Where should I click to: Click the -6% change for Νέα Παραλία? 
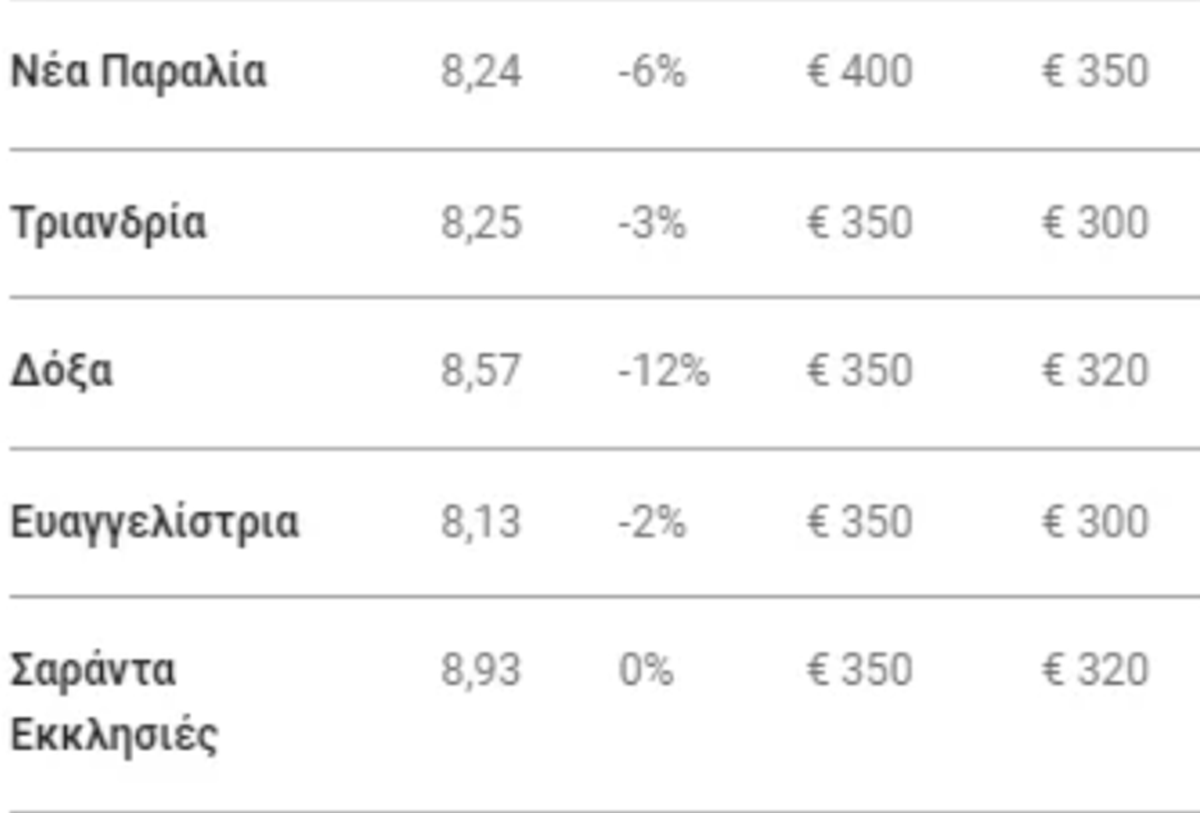(652, 72)
